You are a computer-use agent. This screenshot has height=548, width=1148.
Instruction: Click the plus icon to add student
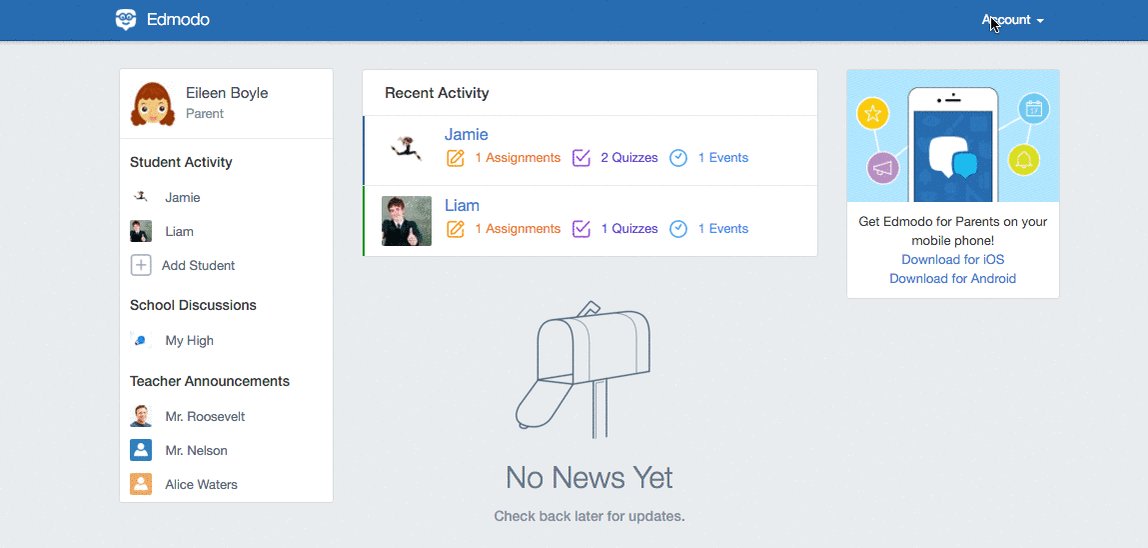(x=141, y=265)
